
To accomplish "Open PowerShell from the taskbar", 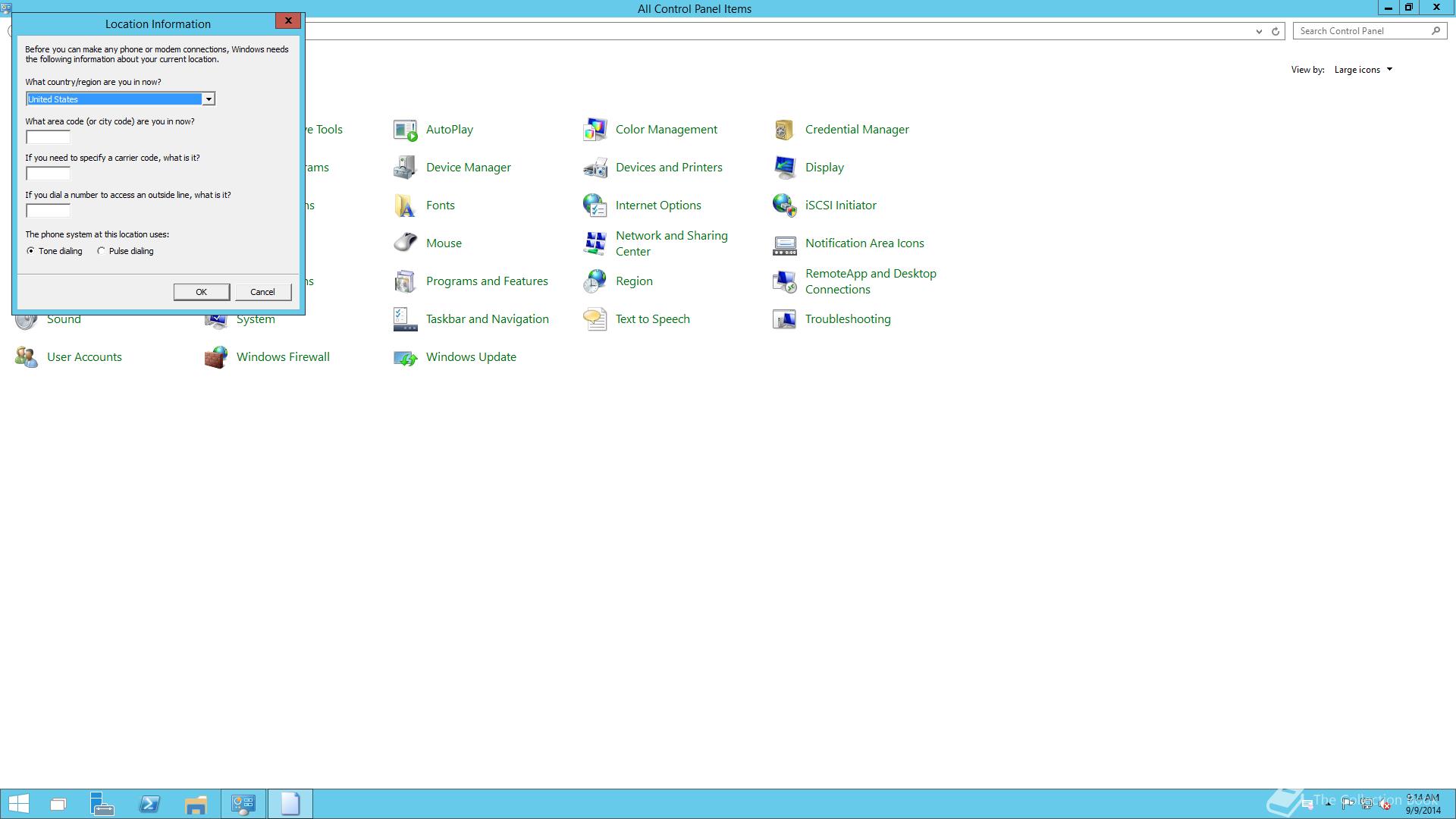I will (149, 804).
